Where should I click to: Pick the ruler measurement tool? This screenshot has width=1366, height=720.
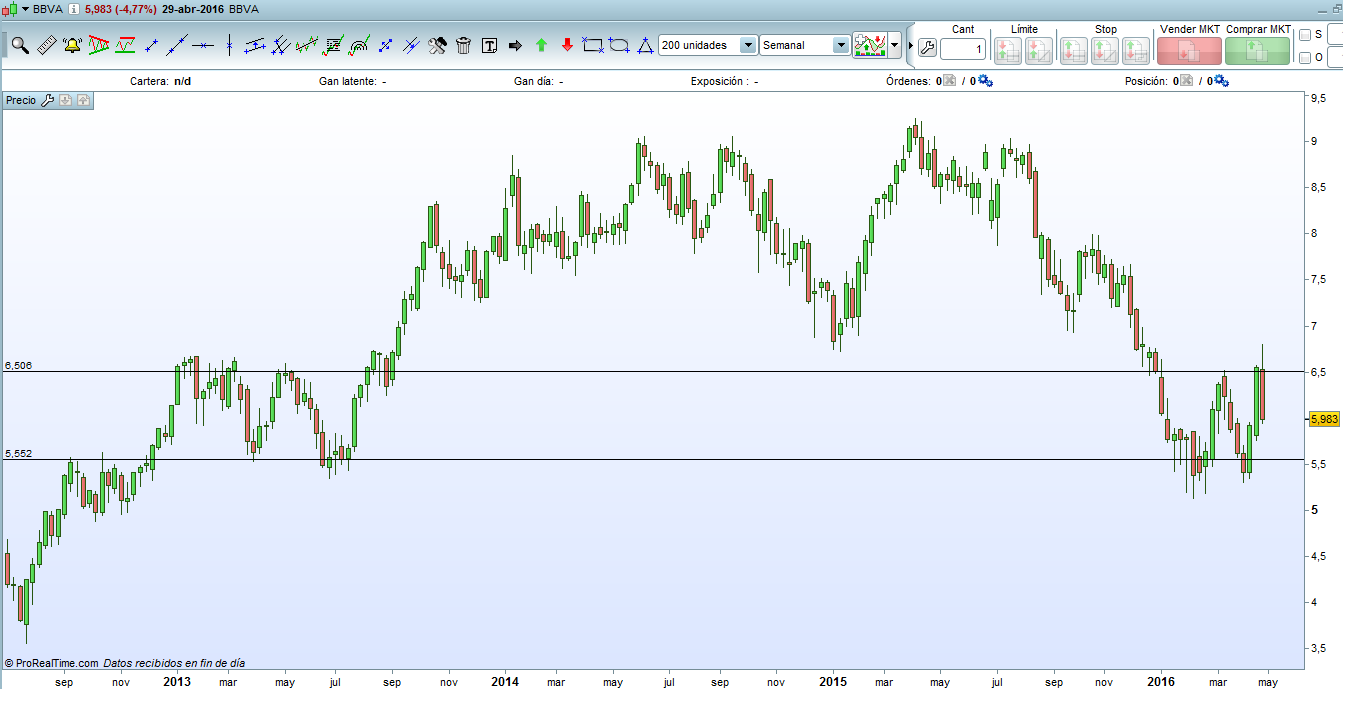click(46, 45)
